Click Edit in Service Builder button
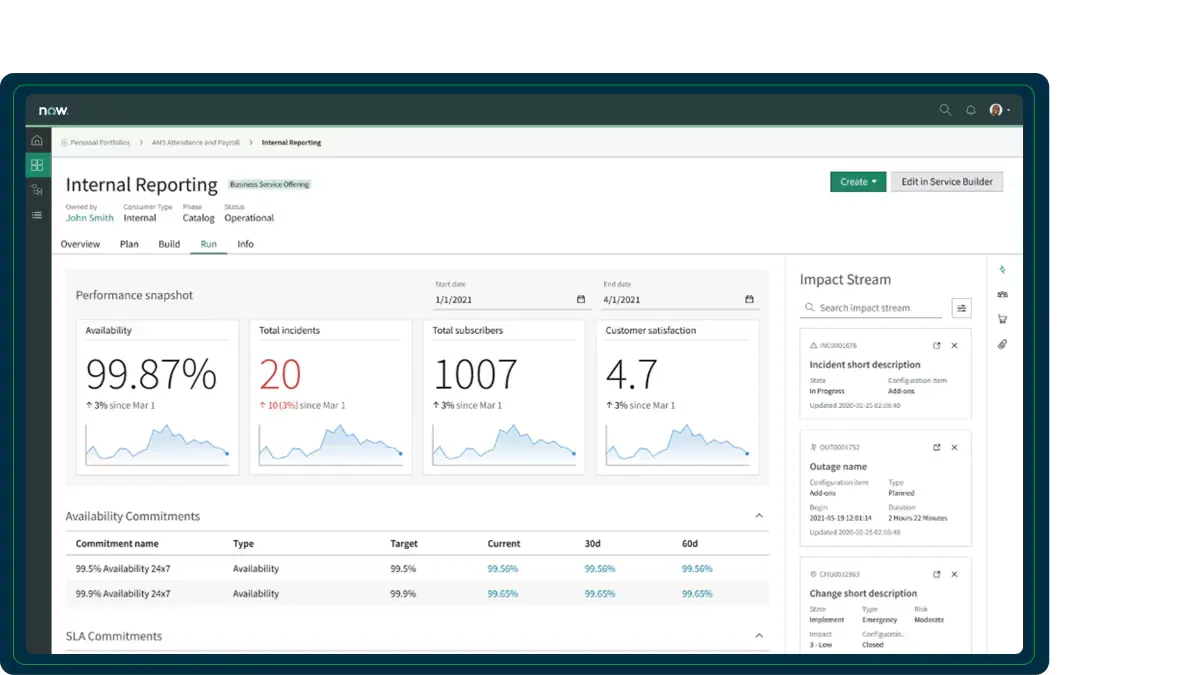The image size is (1200, 675). 946,182
